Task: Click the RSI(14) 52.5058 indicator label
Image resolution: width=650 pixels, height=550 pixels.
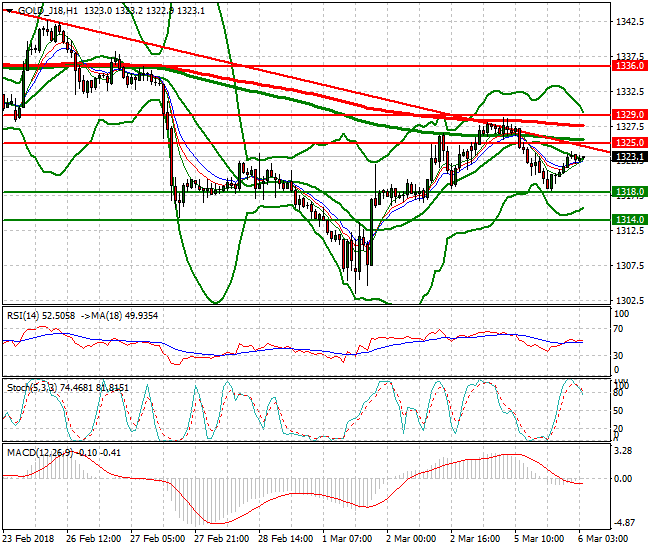Action: click(41, 316)
